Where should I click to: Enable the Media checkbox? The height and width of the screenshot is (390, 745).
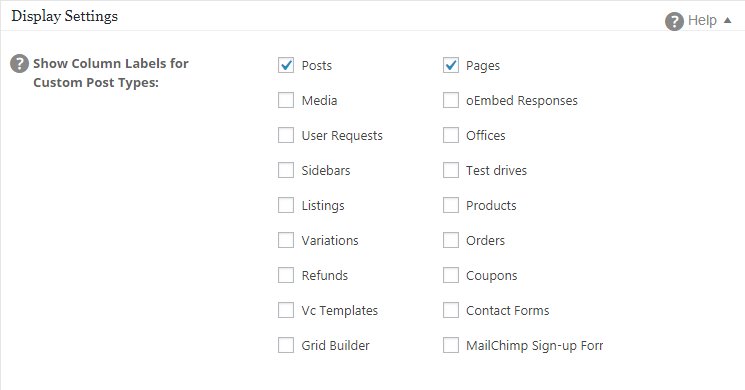pyautogui.click(x=286, y=100)
